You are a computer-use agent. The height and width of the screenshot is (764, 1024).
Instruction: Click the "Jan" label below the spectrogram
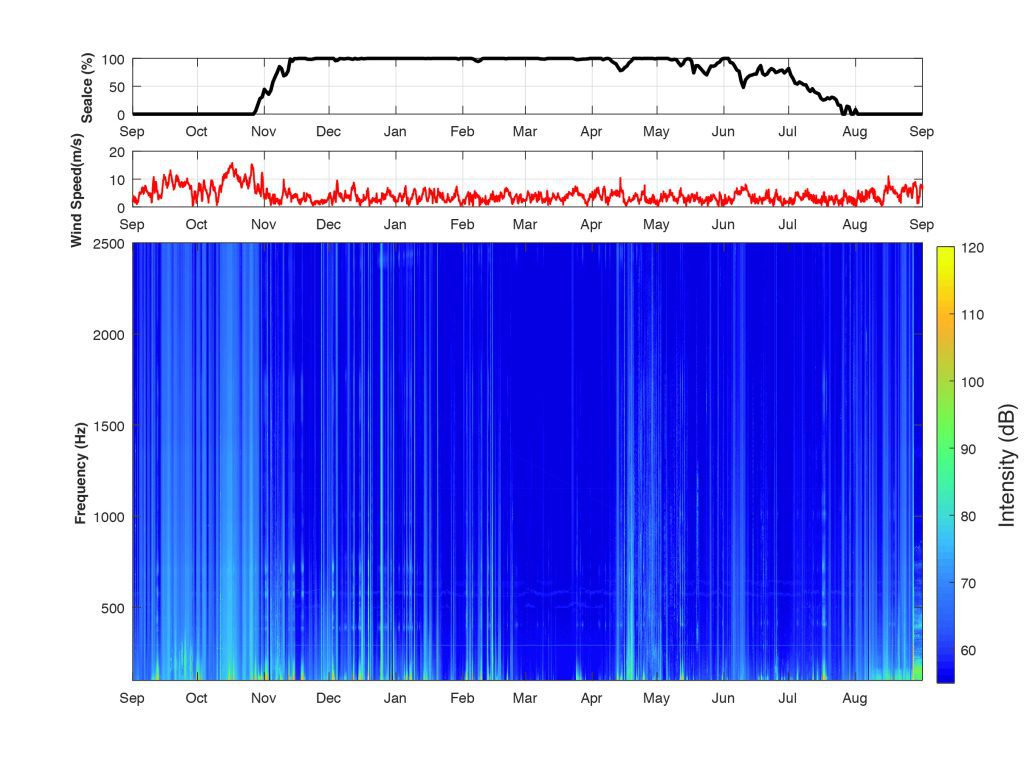(x=395, y=698)
